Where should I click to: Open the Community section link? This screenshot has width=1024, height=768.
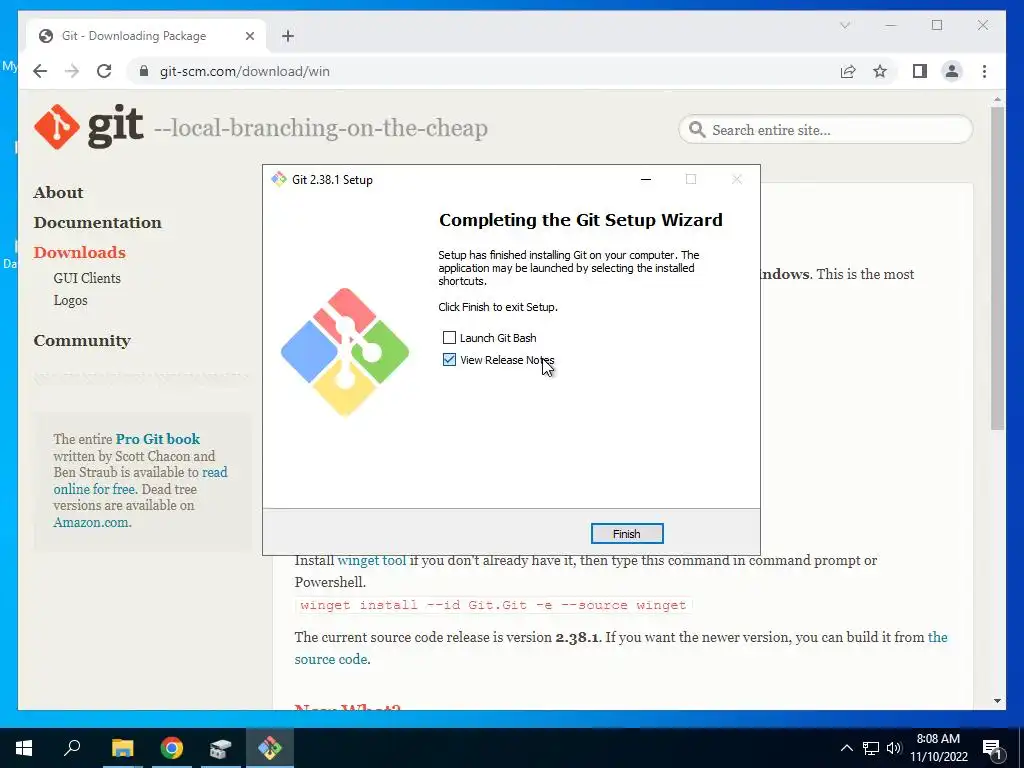tap(82, 341)
